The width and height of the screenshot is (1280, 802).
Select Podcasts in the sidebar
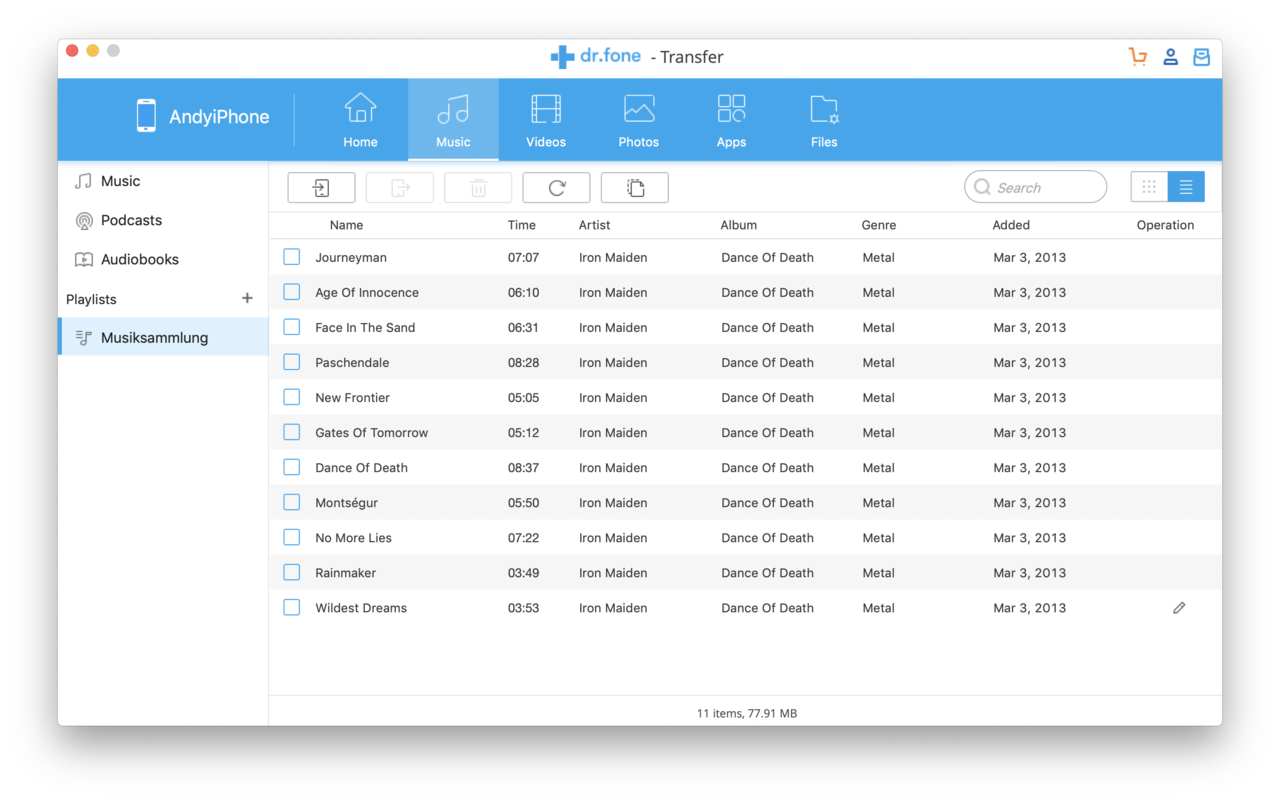(131, 220)
